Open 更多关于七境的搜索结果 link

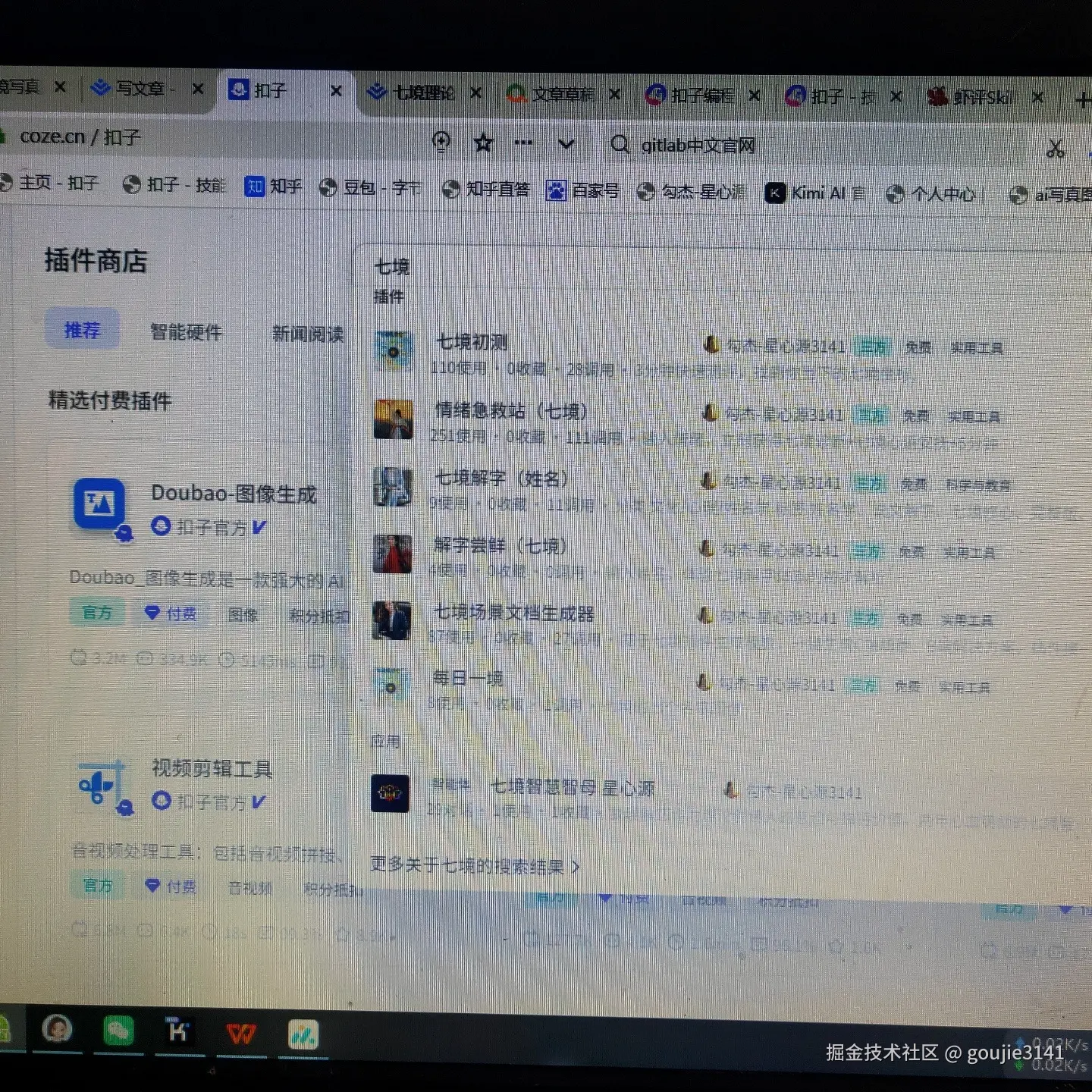pyautogui.click(x=475, y=865)
